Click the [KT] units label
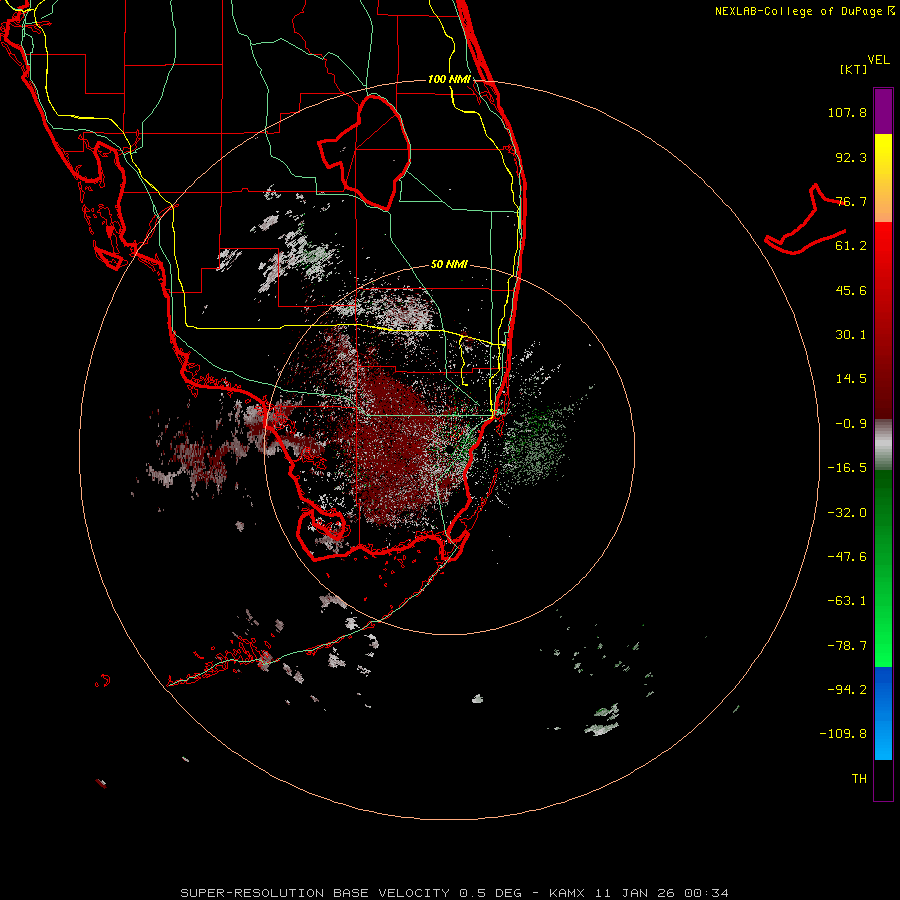This screenshot has width=900, height=900. (x=854, y=69)
